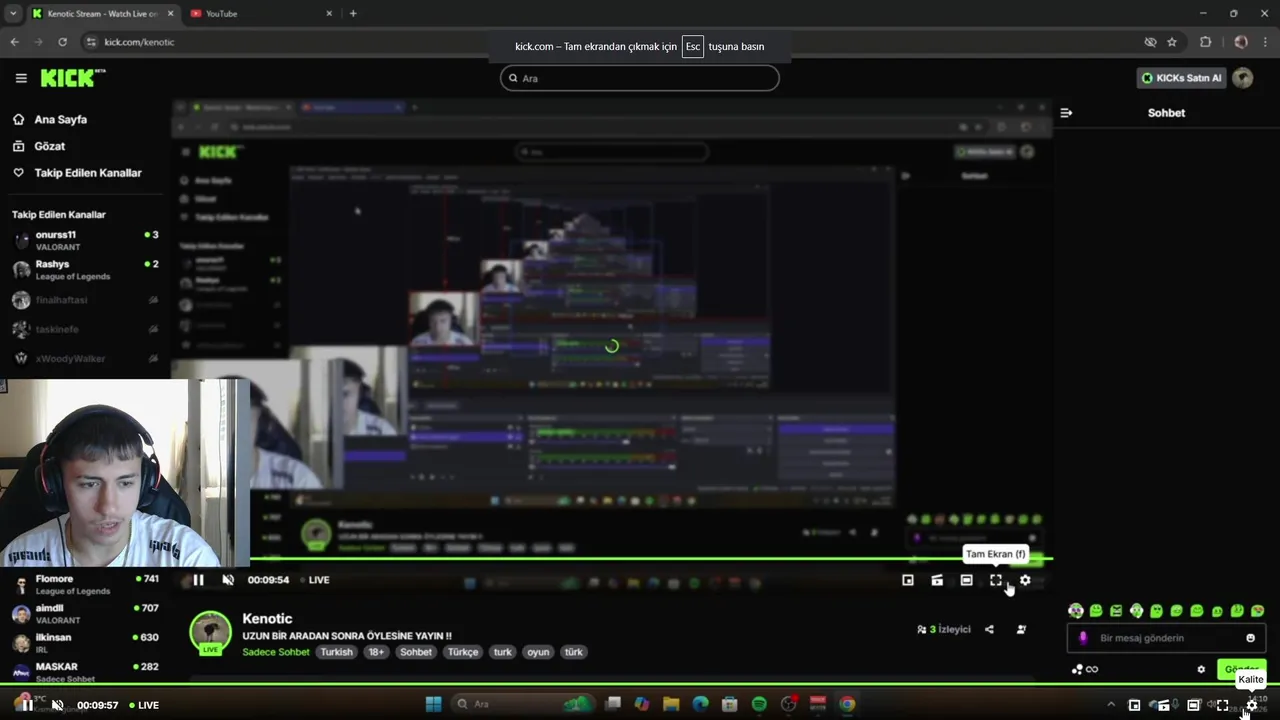Select the Turkish tag

click(336, 652)
